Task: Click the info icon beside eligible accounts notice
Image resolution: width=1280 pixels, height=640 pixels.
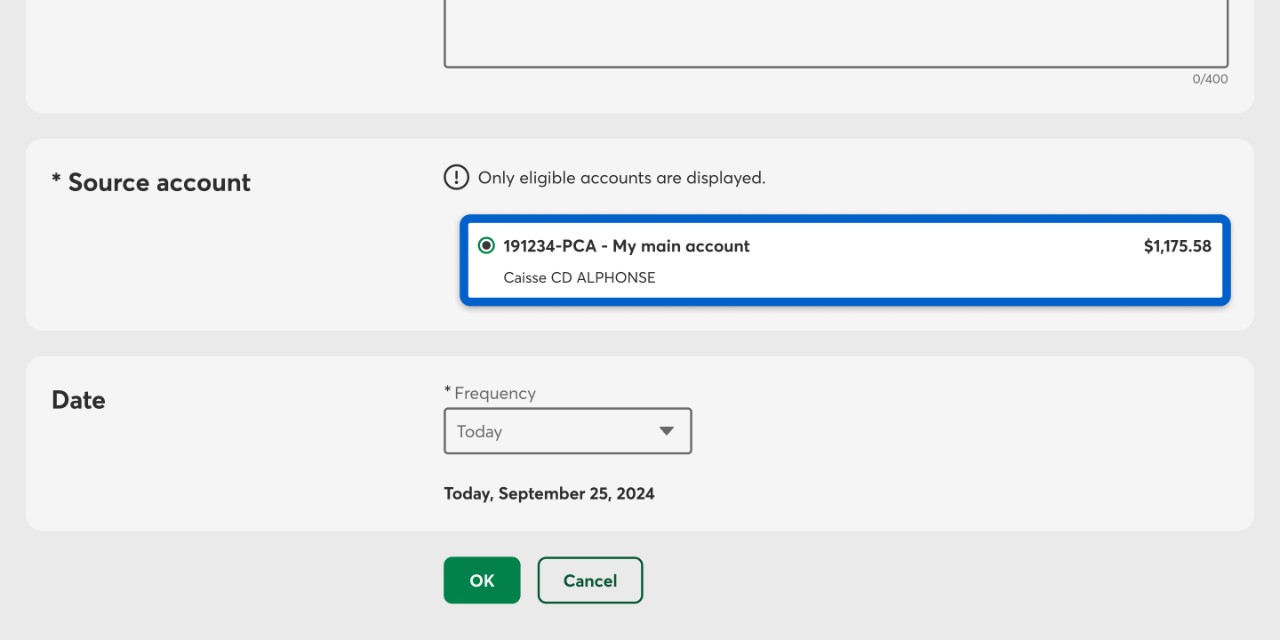Action: point(456,178)
